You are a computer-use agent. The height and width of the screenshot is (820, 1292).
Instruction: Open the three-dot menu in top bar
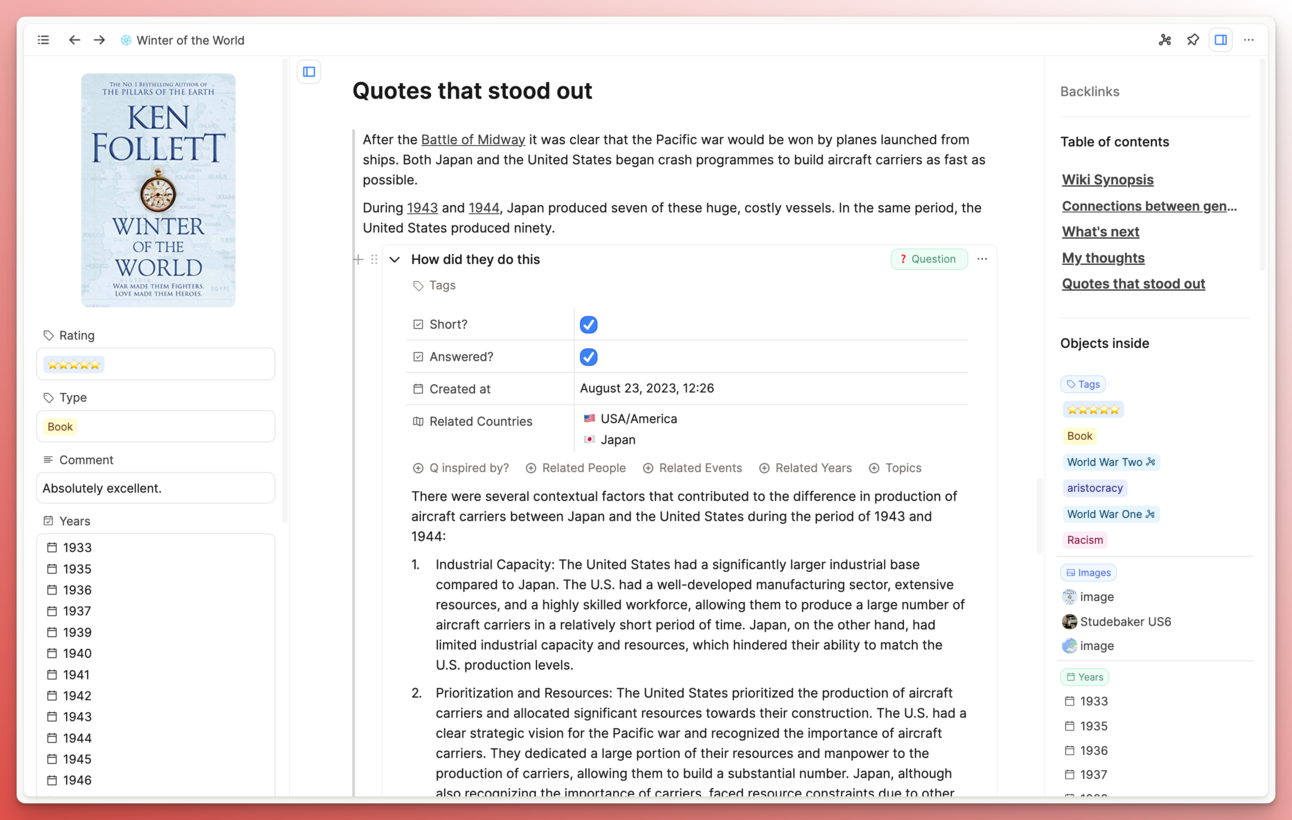(x=1249, y=40)
